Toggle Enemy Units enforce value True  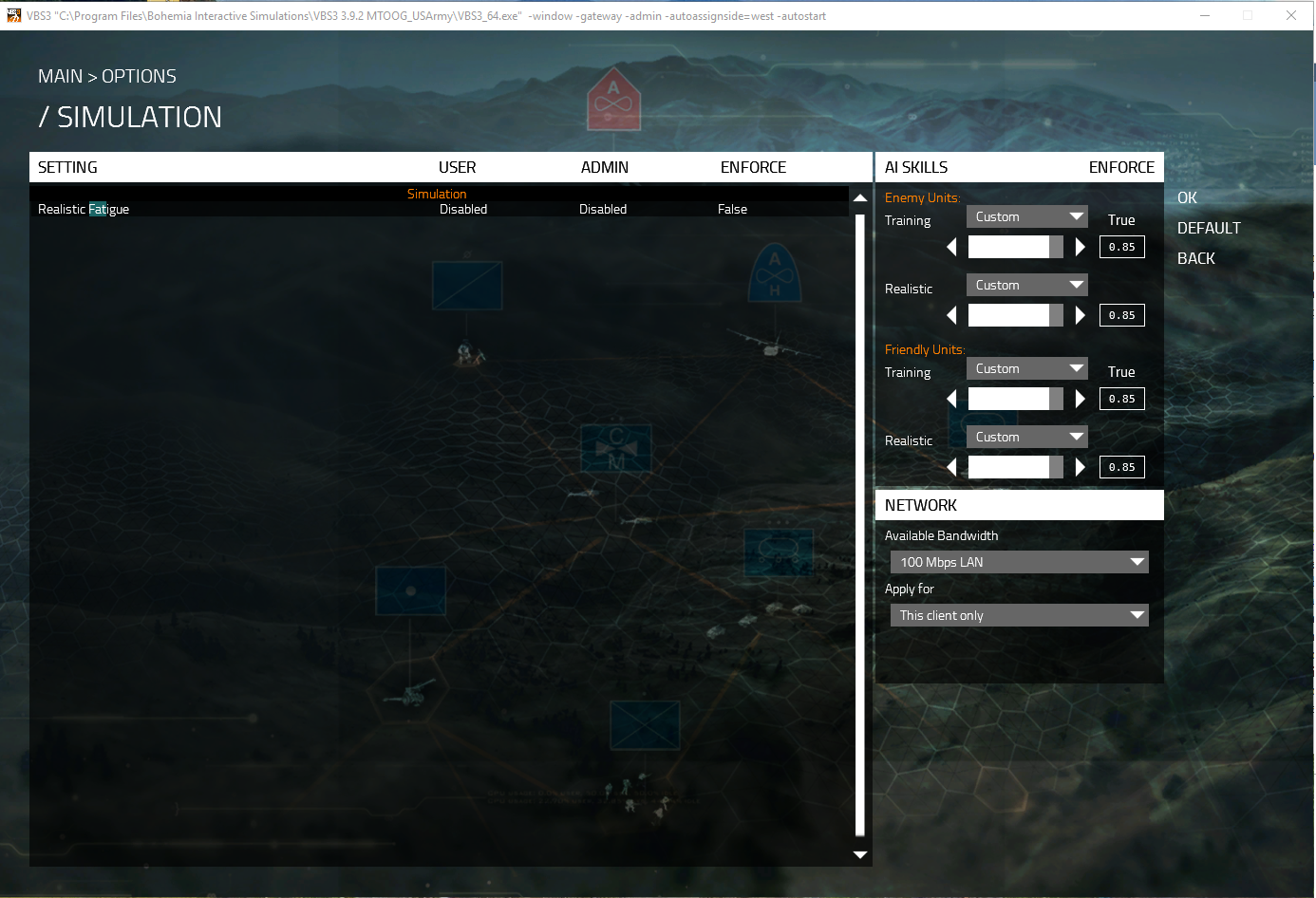pos(1121,220)
